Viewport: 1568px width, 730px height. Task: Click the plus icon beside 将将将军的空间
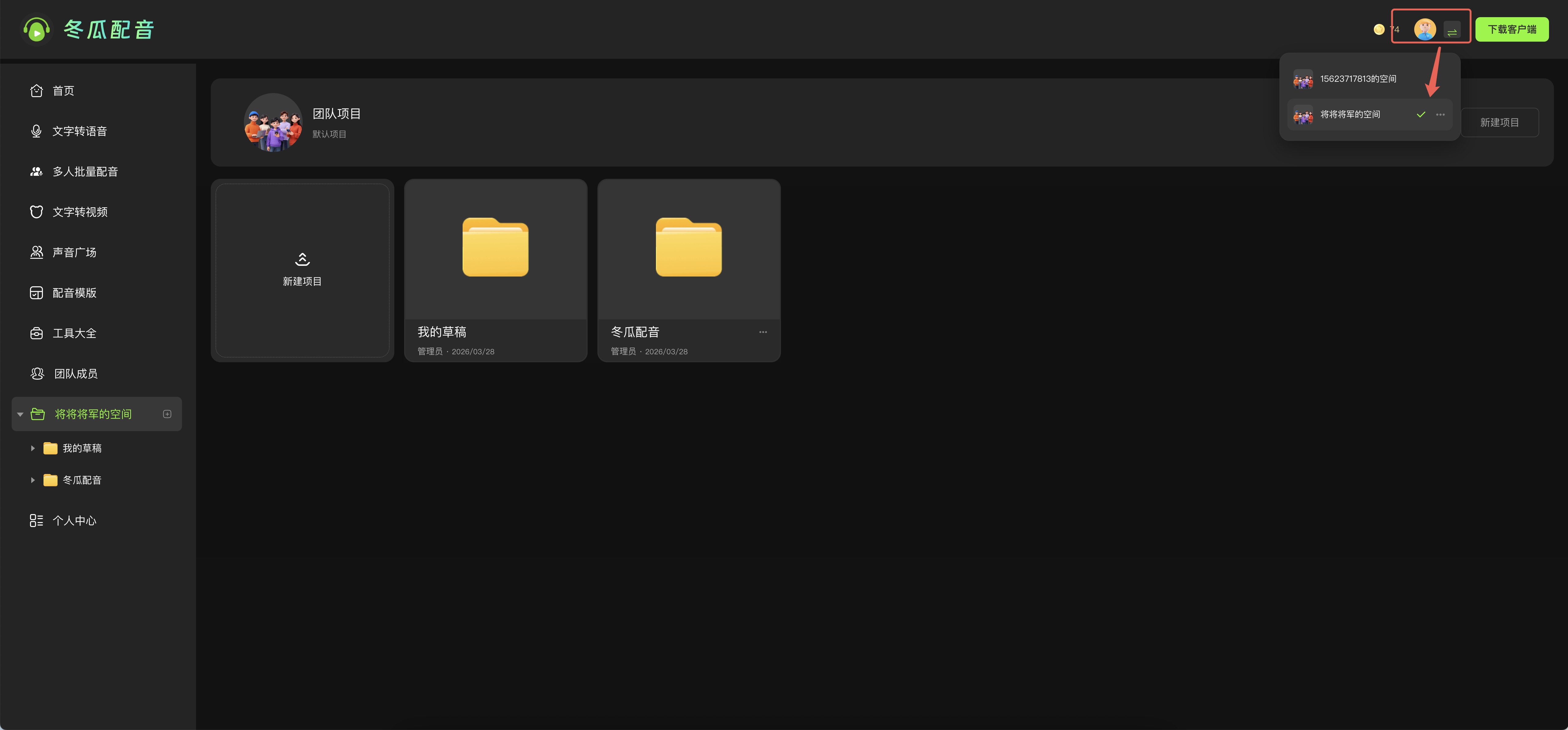click(x=167, y=414)
